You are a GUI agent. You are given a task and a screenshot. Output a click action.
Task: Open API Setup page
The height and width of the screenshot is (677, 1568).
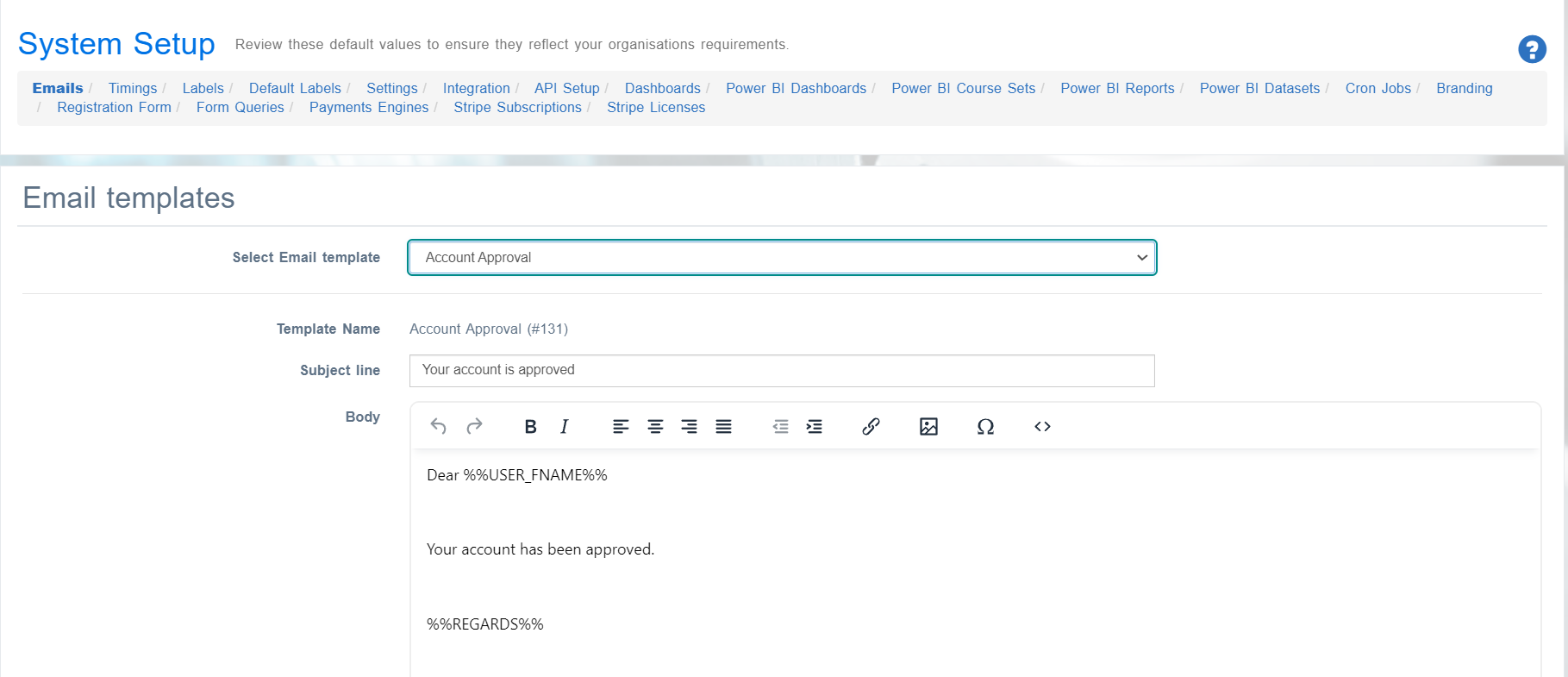566,88
